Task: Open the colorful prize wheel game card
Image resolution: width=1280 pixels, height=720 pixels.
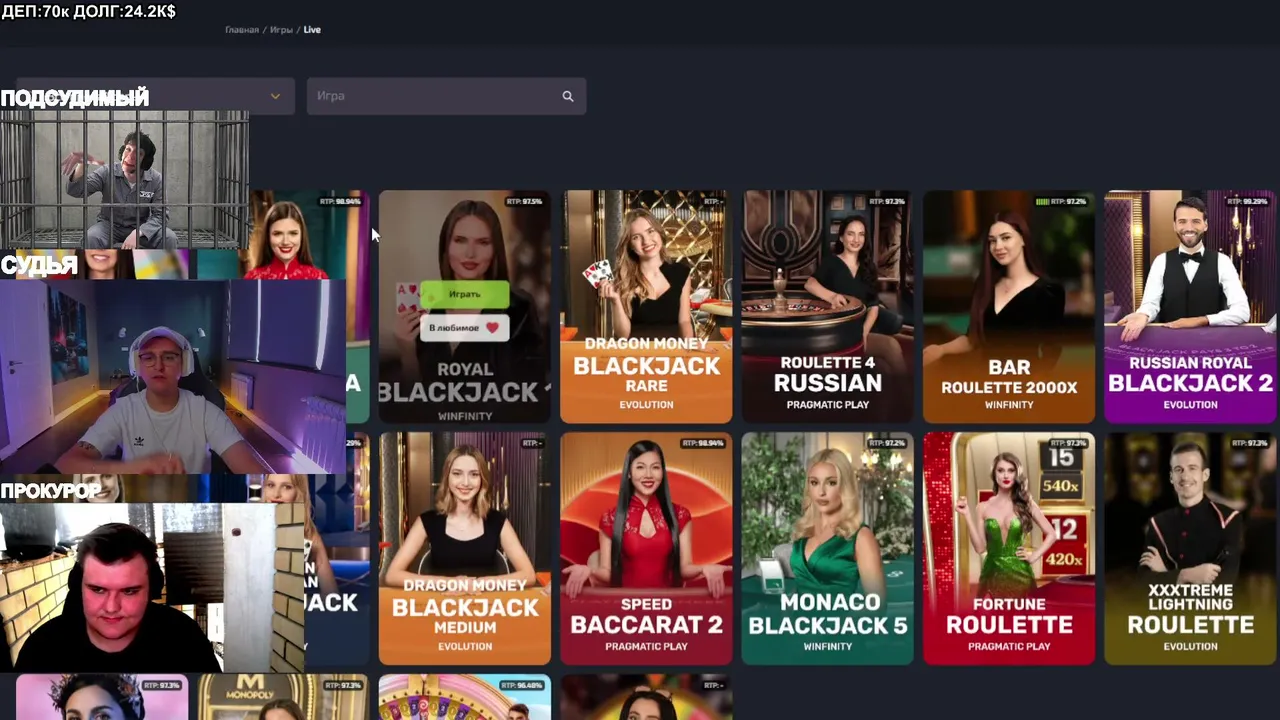Action: coord(465,697)
